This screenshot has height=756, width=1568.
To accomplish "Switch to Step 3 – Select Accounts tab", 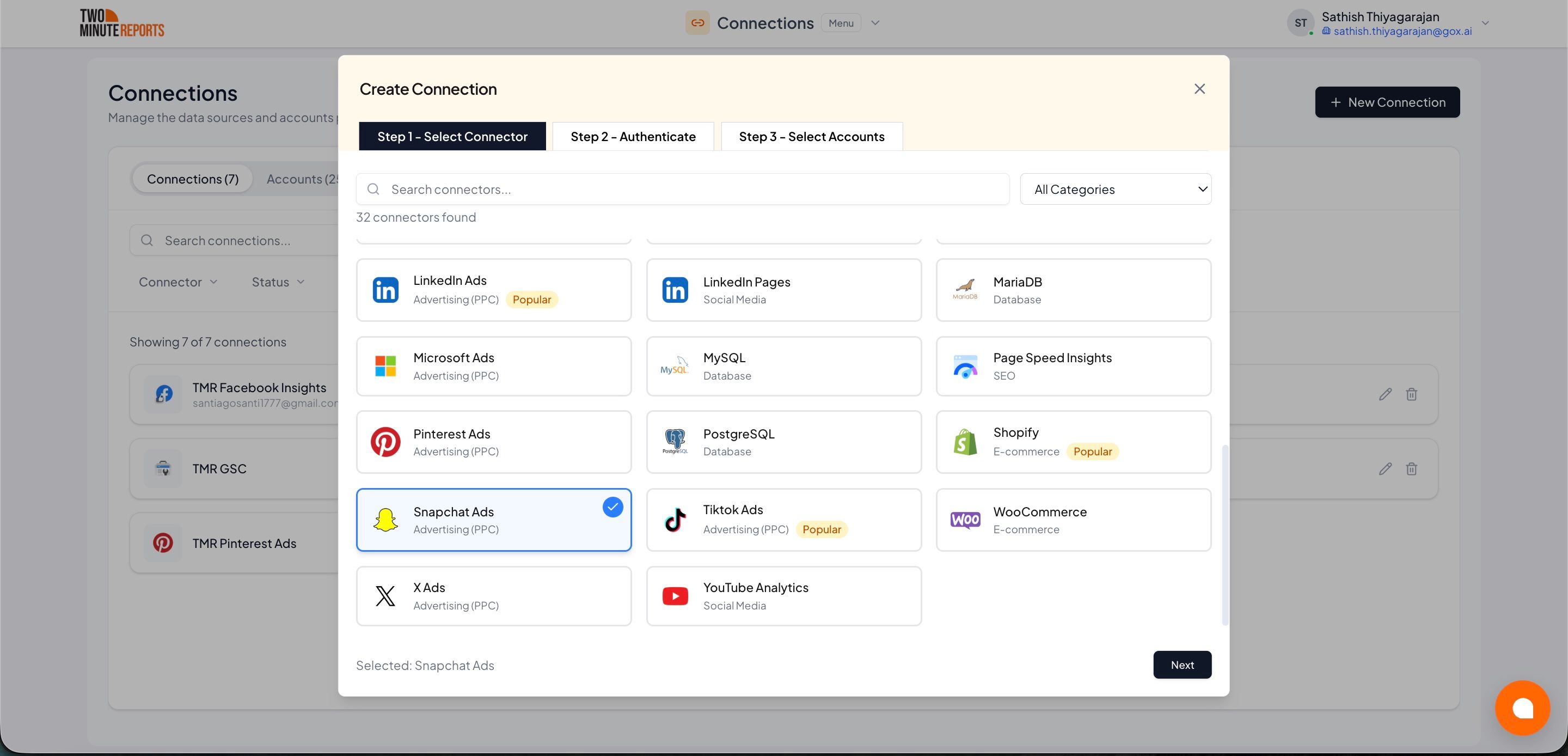I will [x=811, y=137].
